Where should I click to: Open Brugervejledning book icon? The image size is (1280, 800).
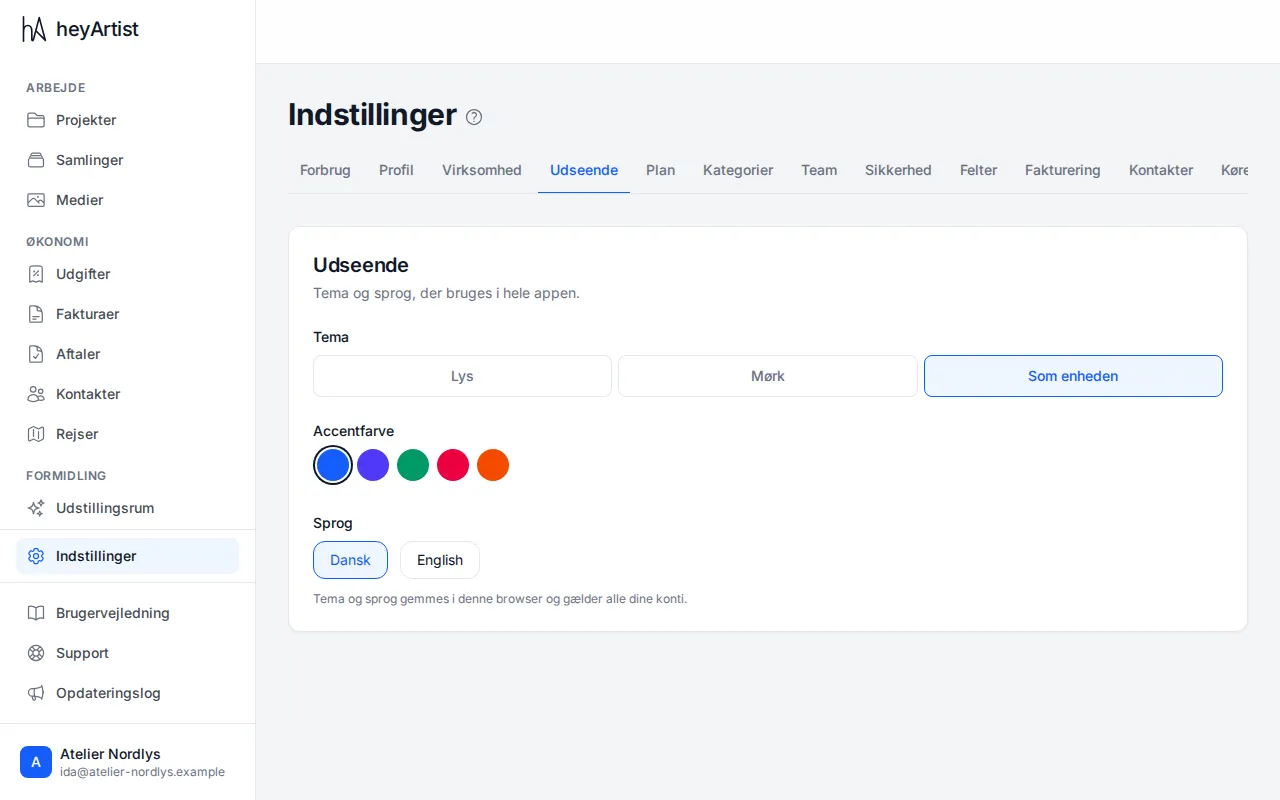pos(36,613)
